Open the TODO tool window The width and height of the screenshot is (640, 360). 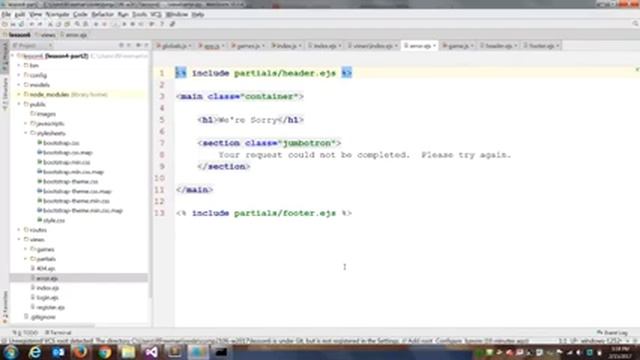(25, 333)
